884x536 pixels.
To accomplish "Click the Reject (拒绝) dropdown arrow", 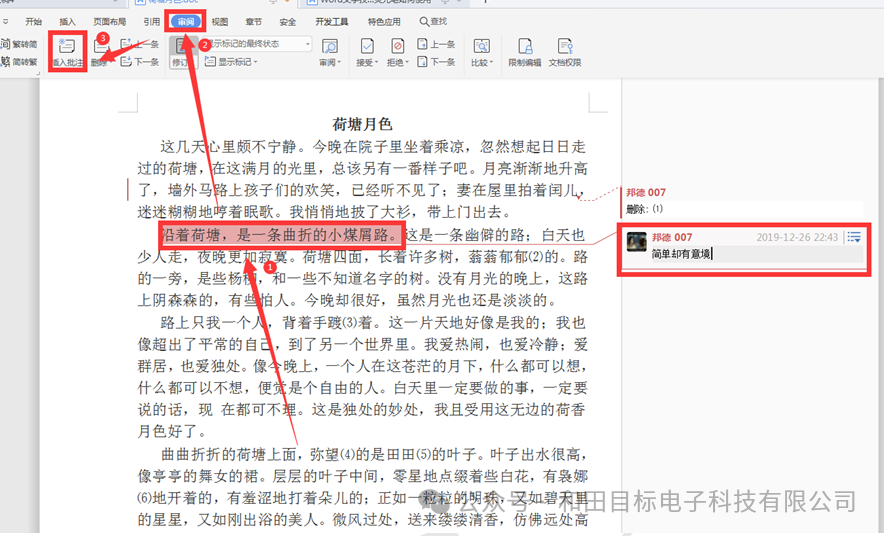I will 406,63.
